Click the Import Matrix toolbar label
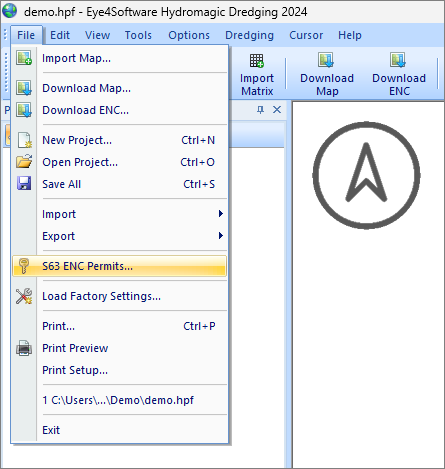This screenshot has height=469, width=445. [257, 84]
